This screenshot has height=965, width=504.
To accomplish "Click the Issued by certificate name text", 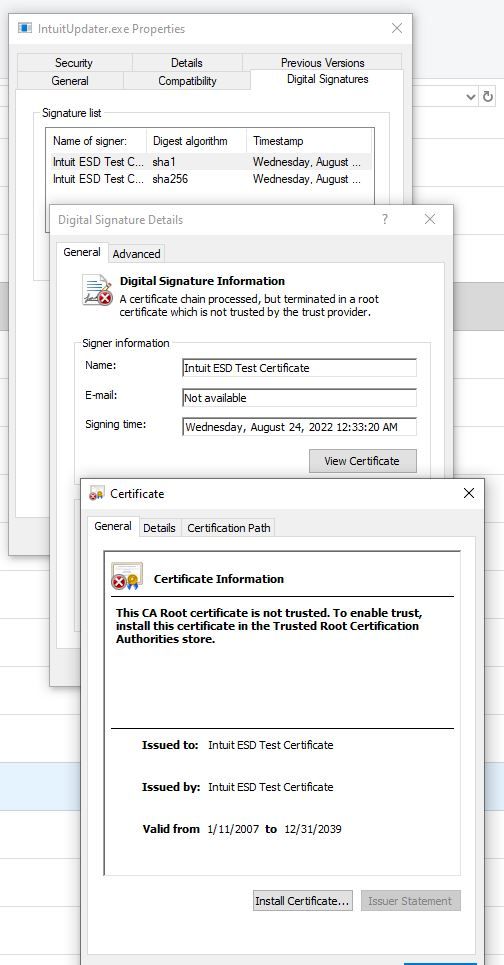I will 271,787.
